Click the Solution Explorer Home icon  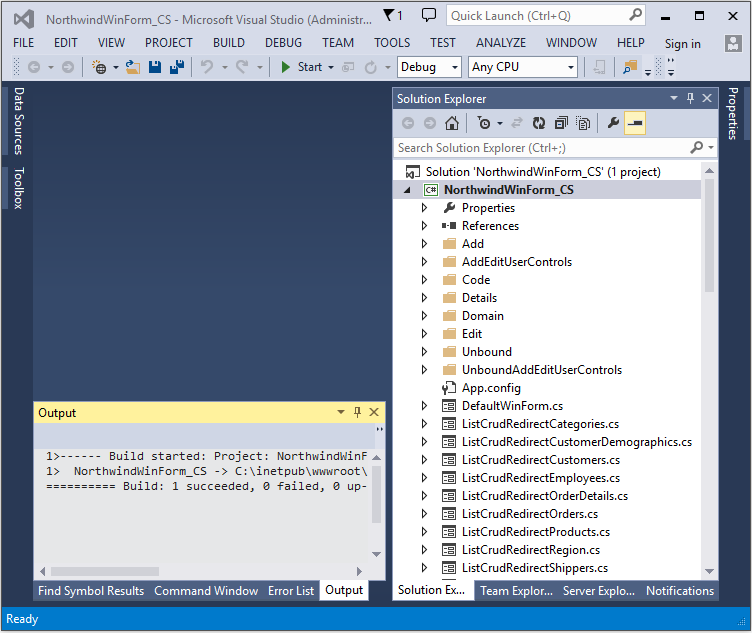point(452,124)
